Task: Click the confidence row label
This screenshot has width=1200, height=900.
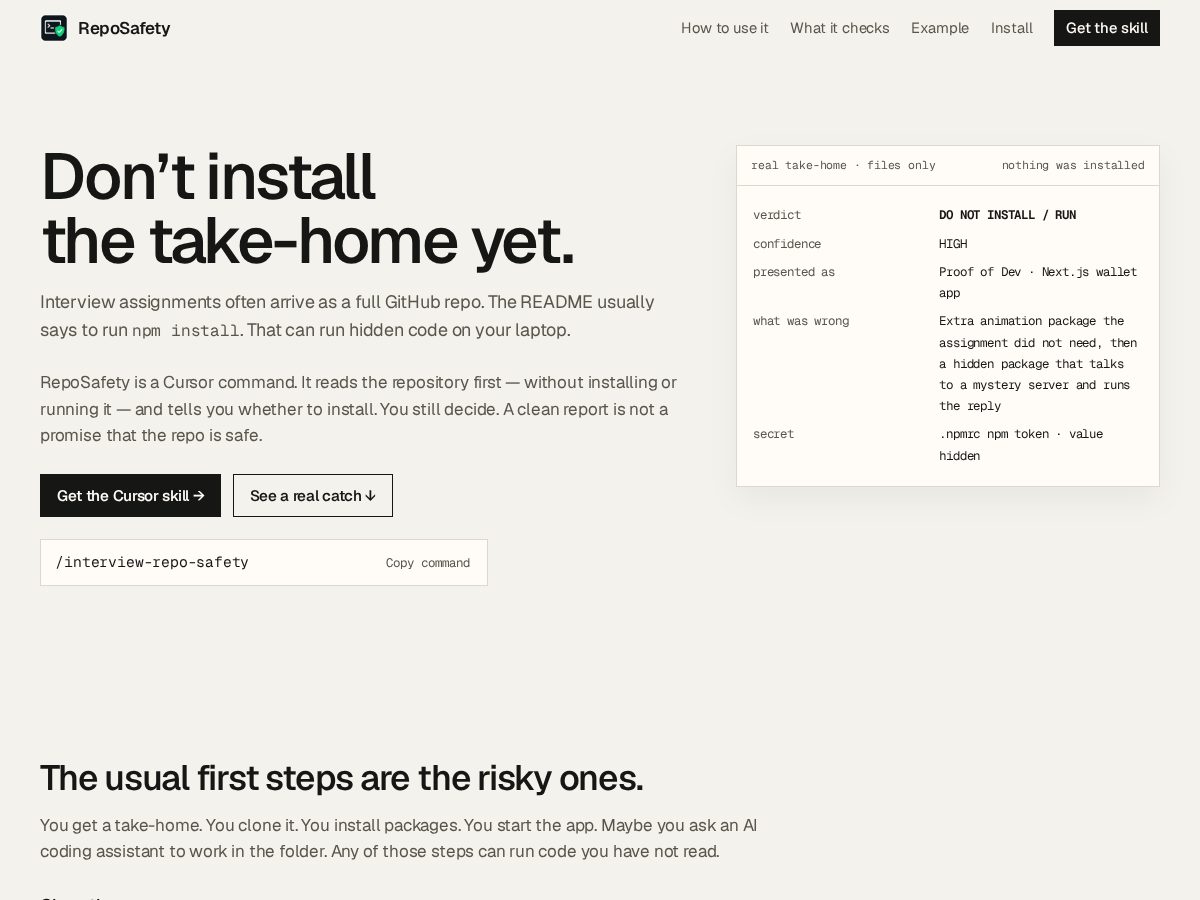Action: pos(787,244)
